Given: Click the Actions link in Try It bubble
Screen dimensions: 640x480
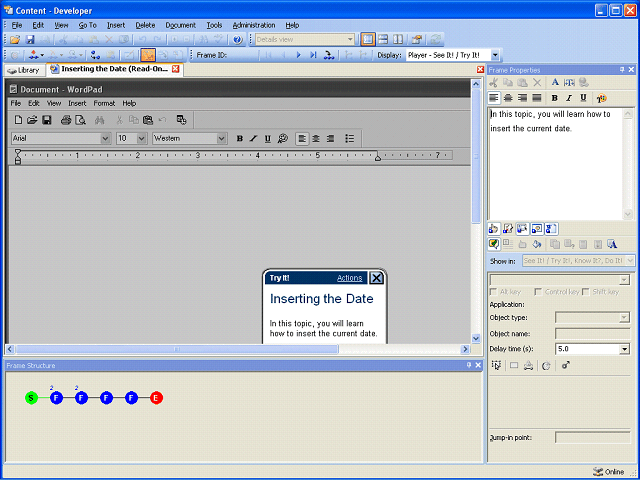Looking at the screenshot, I should coord(349,278).
